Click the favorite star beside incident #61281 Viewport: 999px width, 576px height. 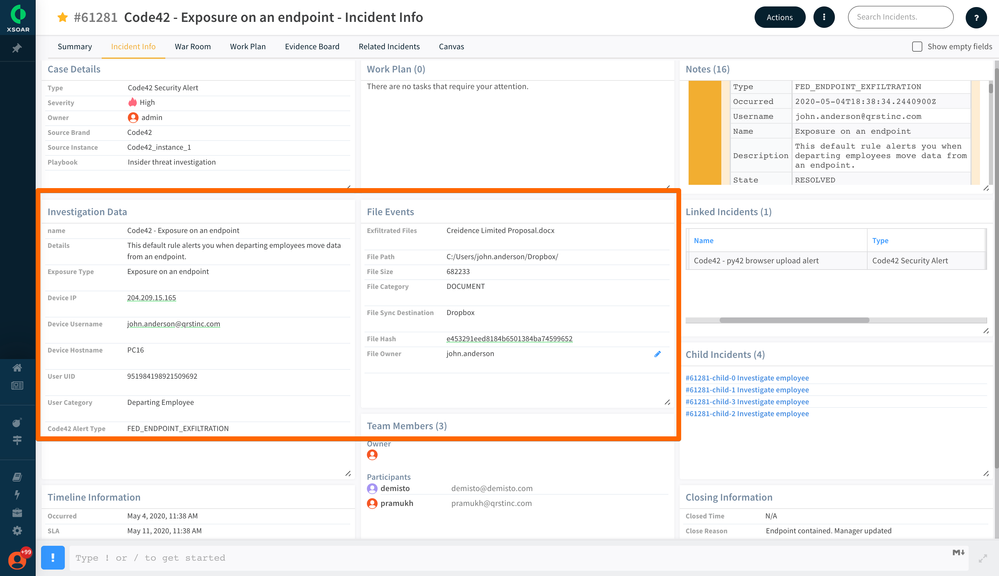coord(63,18)
